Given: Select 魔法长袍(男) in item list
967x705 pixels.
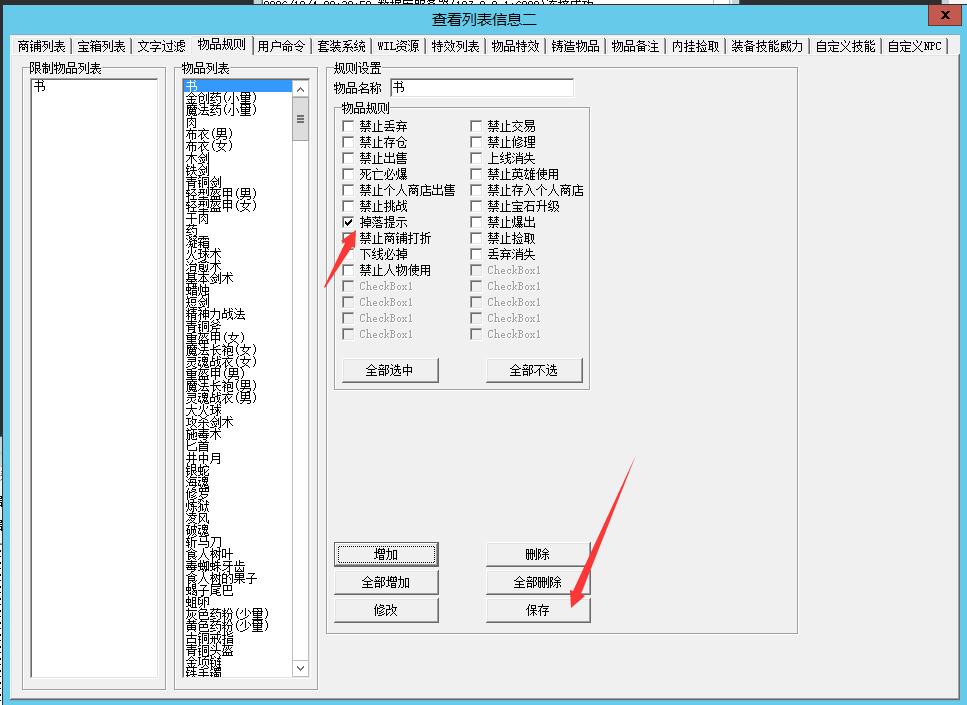Looking at the screenshot, I should [x=238, y=386].
